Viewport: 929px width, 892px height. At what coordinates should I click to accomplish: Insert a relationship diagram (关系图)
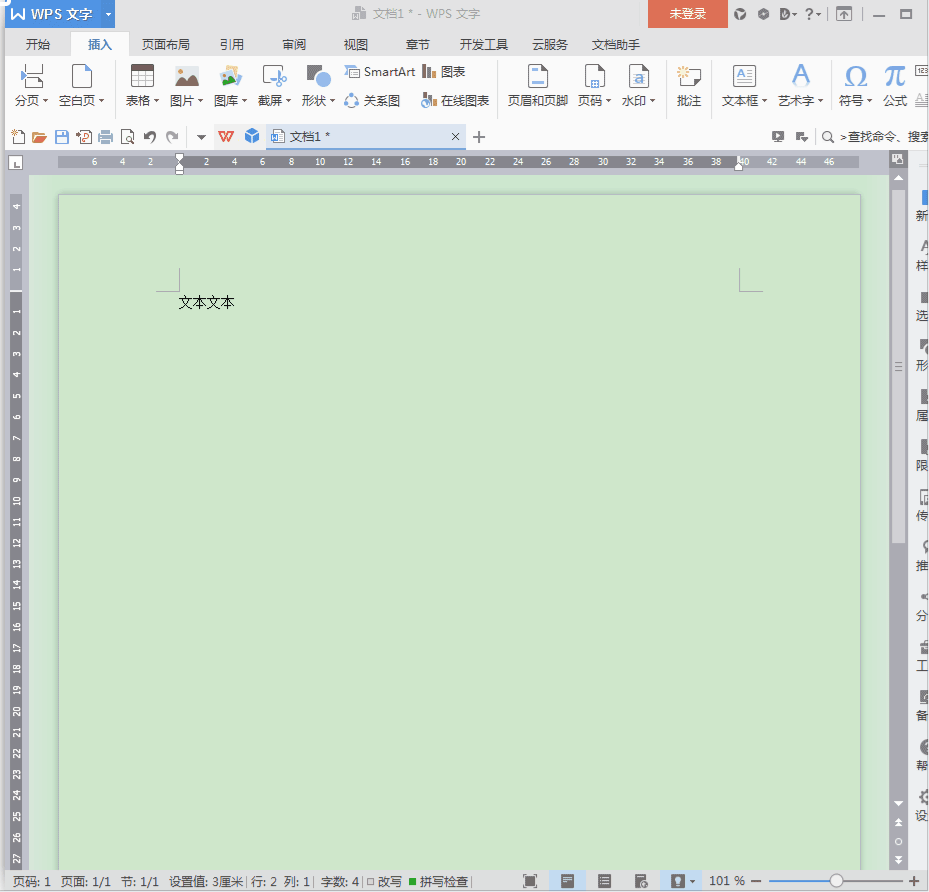click(x=372, y=101)
